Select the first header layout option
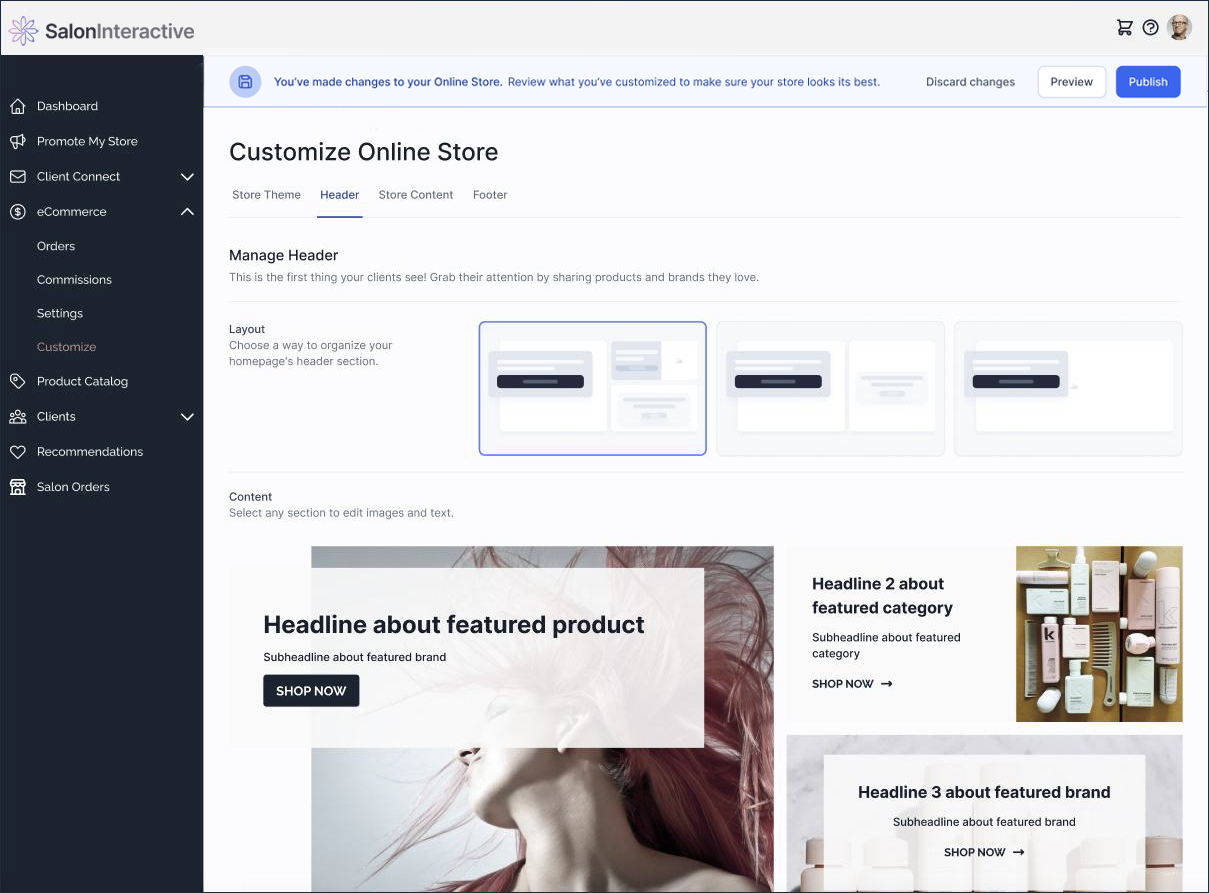 tap(592, 388)
